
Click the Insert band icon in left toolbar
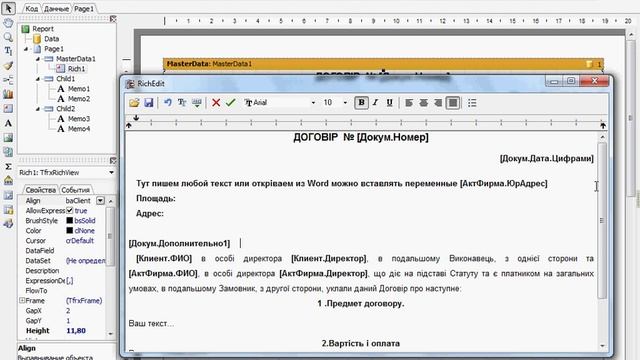click(8, 80)
